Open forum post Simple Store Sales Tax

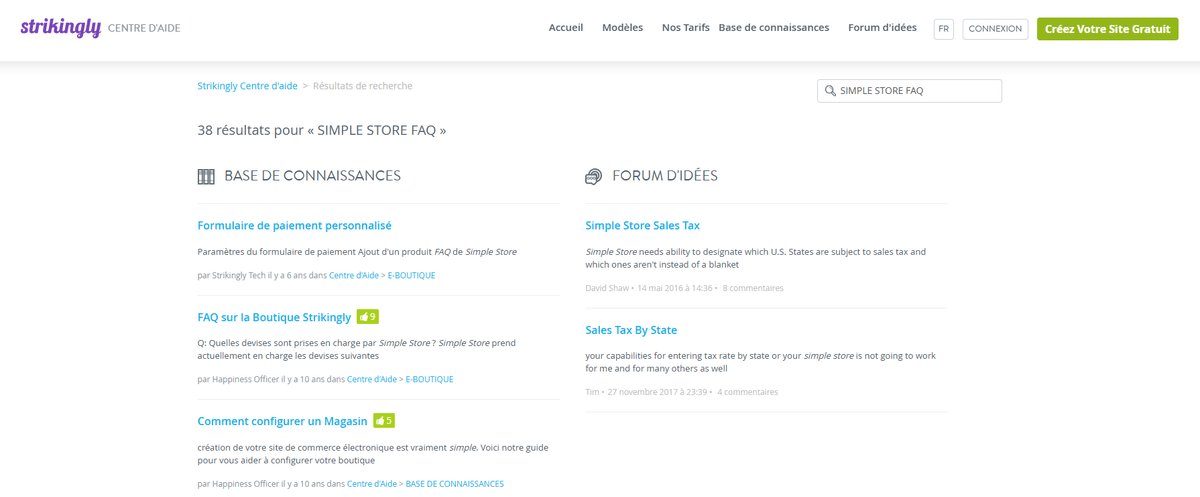[x=643, y=226]
